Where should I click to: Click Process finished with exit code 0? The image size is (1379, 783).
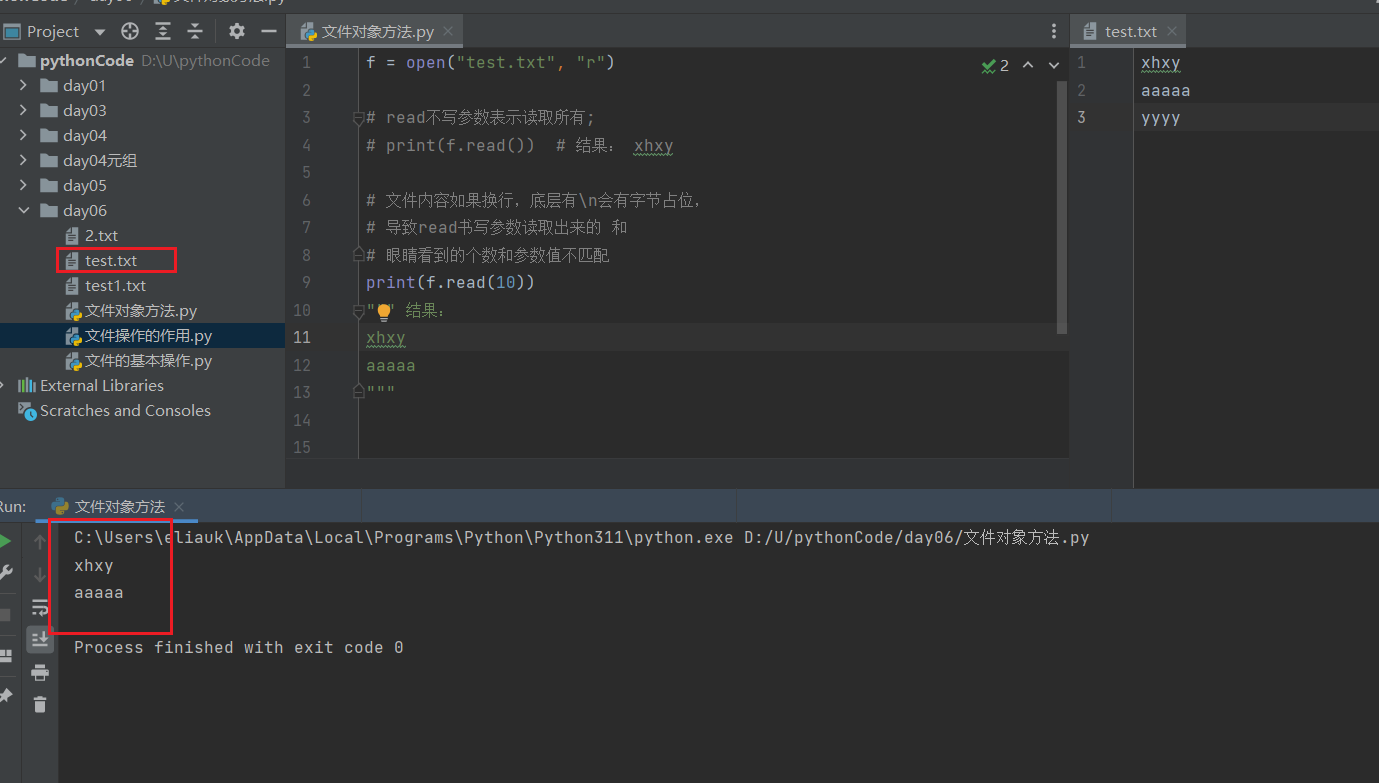[x=239, y=648]
